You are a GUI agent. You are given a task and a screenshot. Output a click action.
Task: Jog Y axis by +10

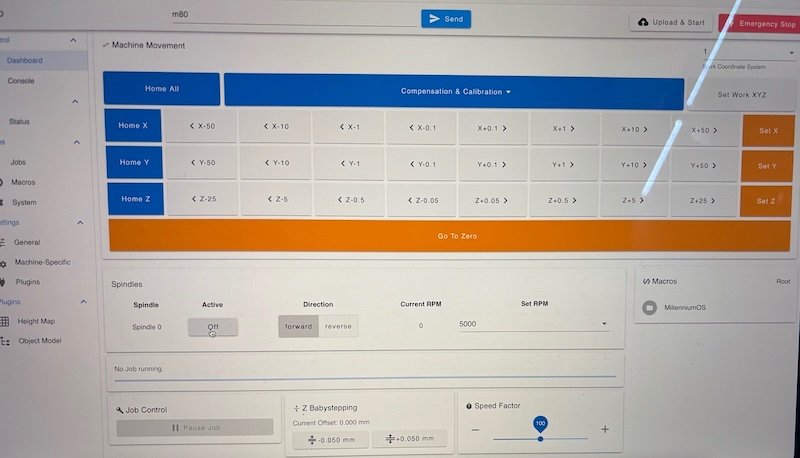pos(633,165)
